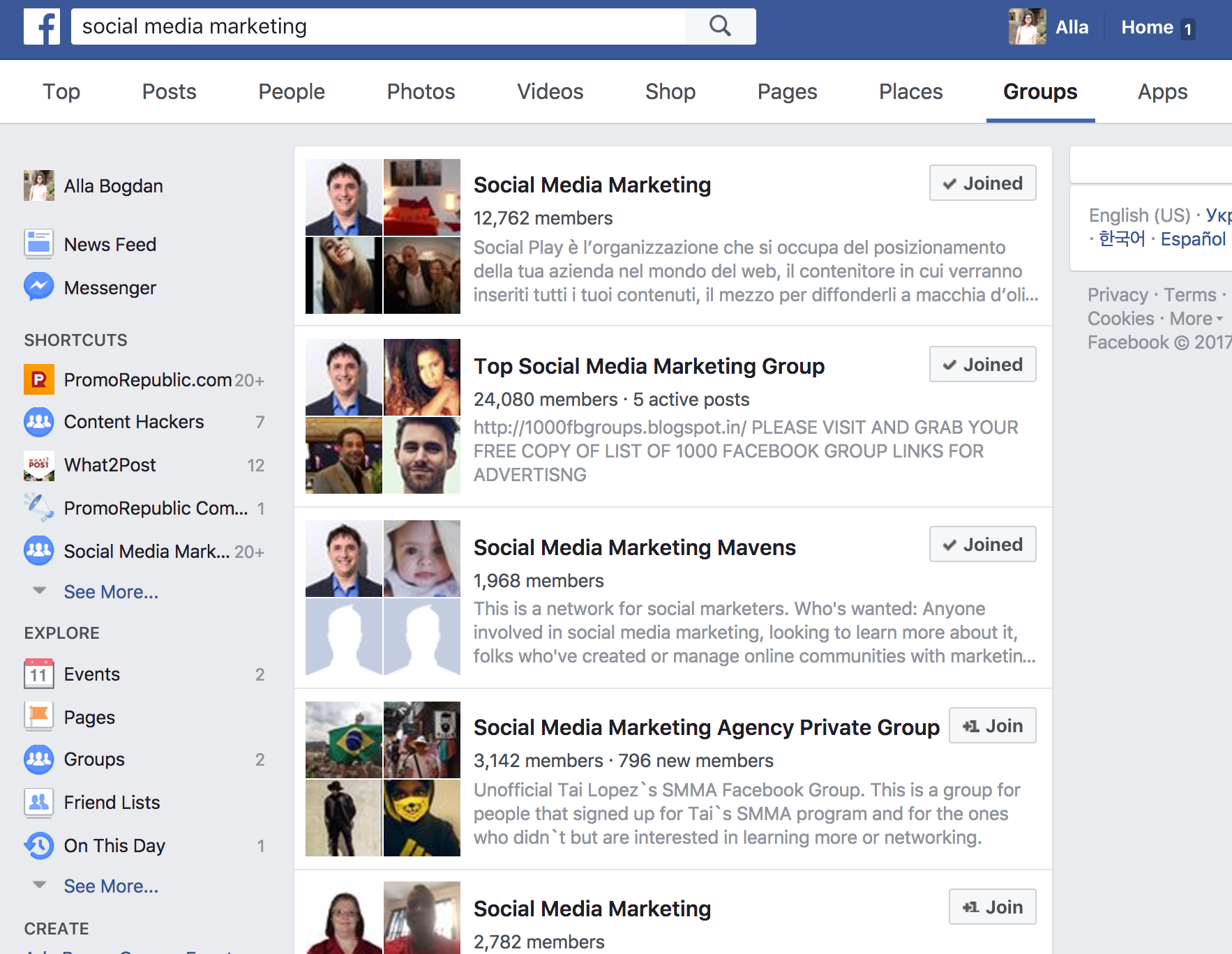The width and height of the screenshot is (1232, 954).
Task: Click in the search field 'social media marketing'
Action: point(378,26)
